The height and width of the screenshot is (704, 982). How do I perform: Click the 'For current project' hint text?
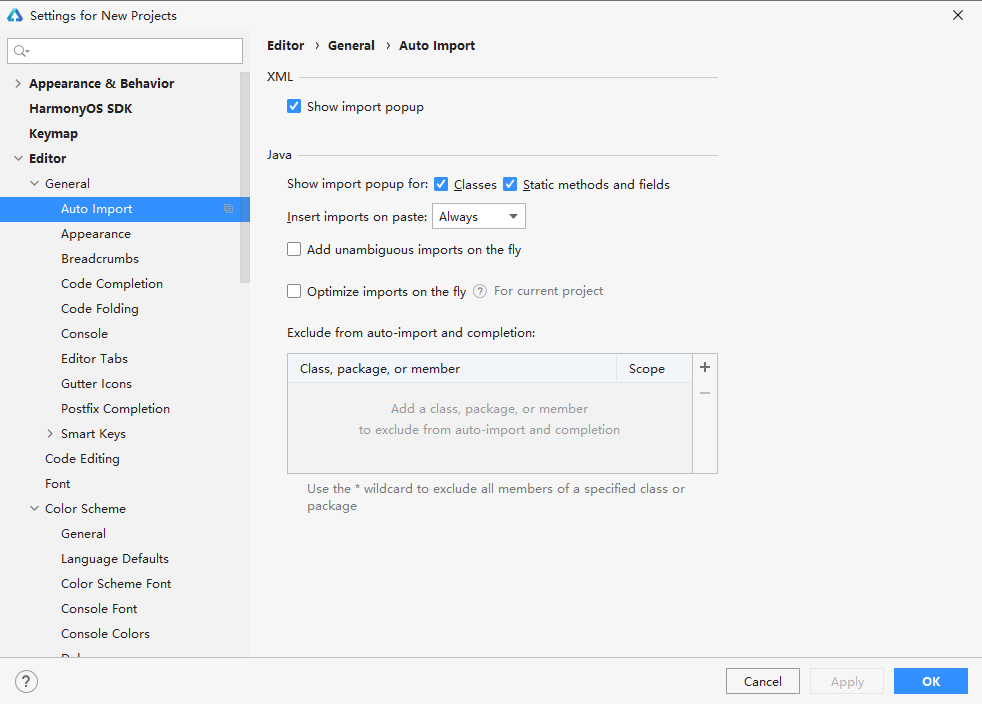548,291
